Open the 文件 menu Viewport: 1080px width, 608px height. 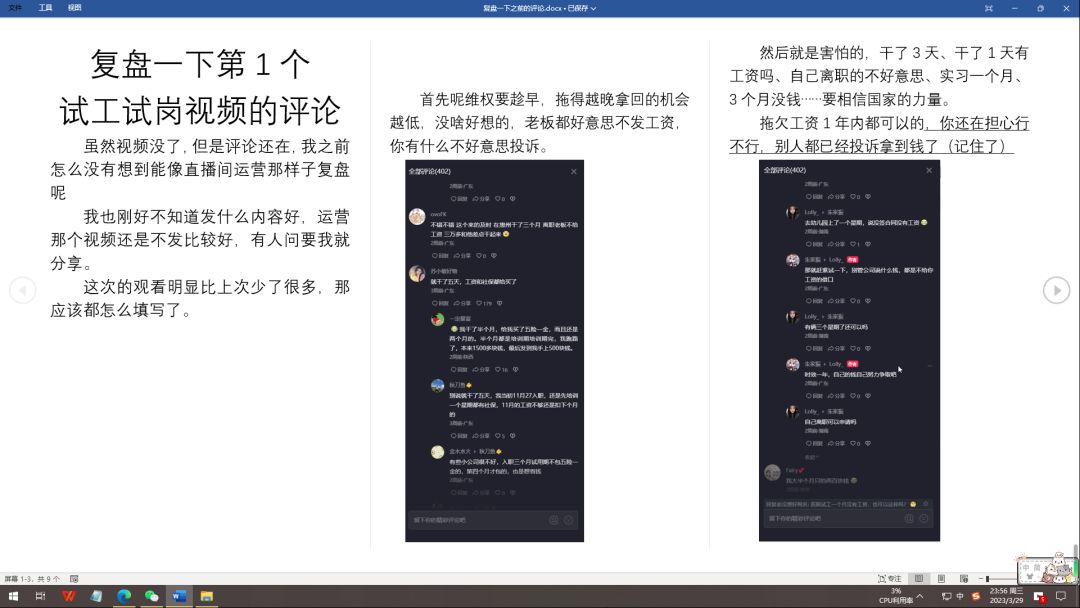(14, 8)
